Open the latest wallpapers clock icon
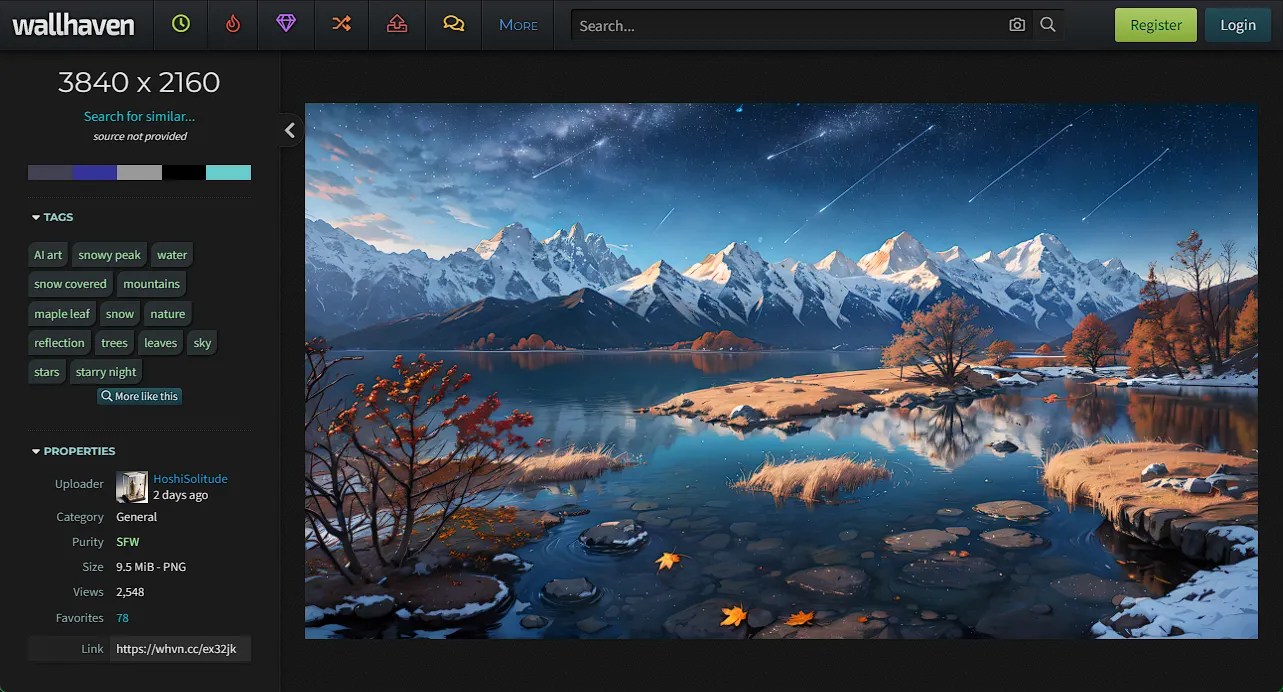 [x=181, y=25]
